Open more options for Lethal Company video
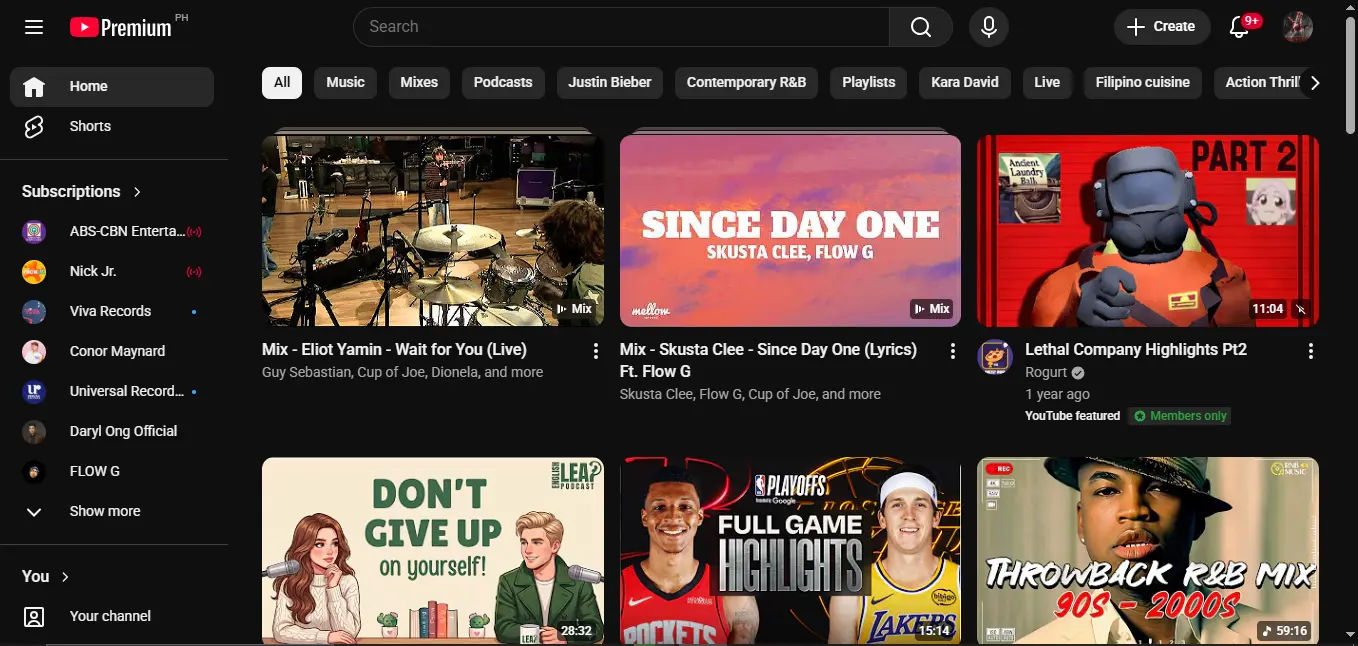Image resolution: width=1358 pixels, height=646 pixels. pos(1310,351)
